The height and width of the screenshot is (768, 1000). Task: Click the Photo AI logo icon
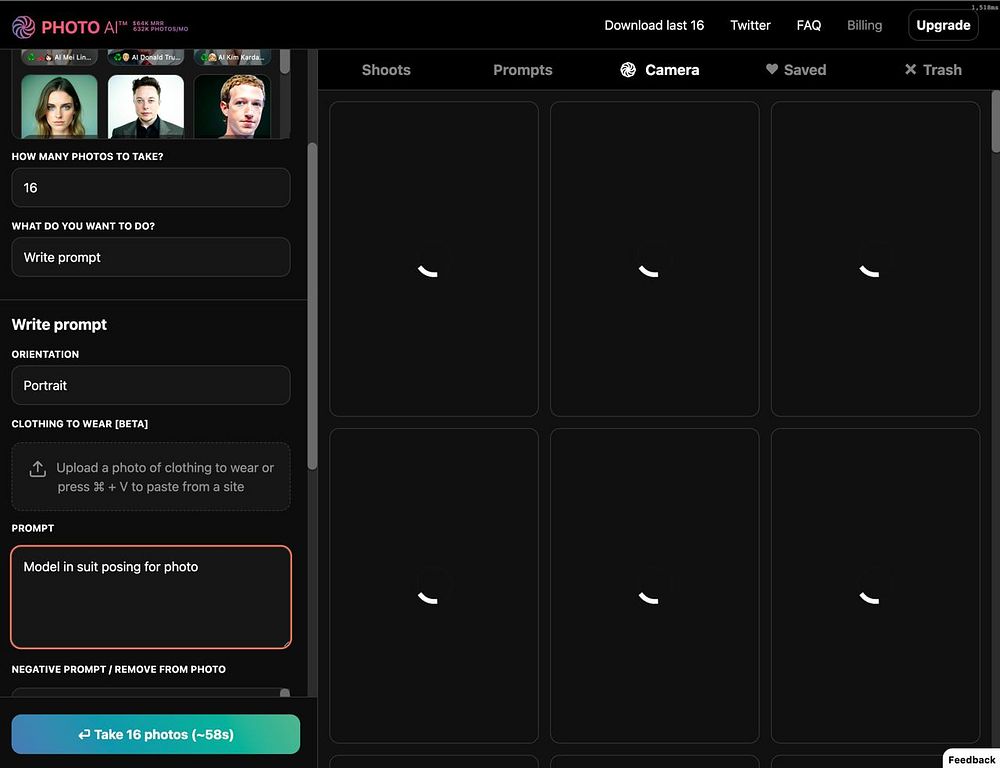point(24,27)
